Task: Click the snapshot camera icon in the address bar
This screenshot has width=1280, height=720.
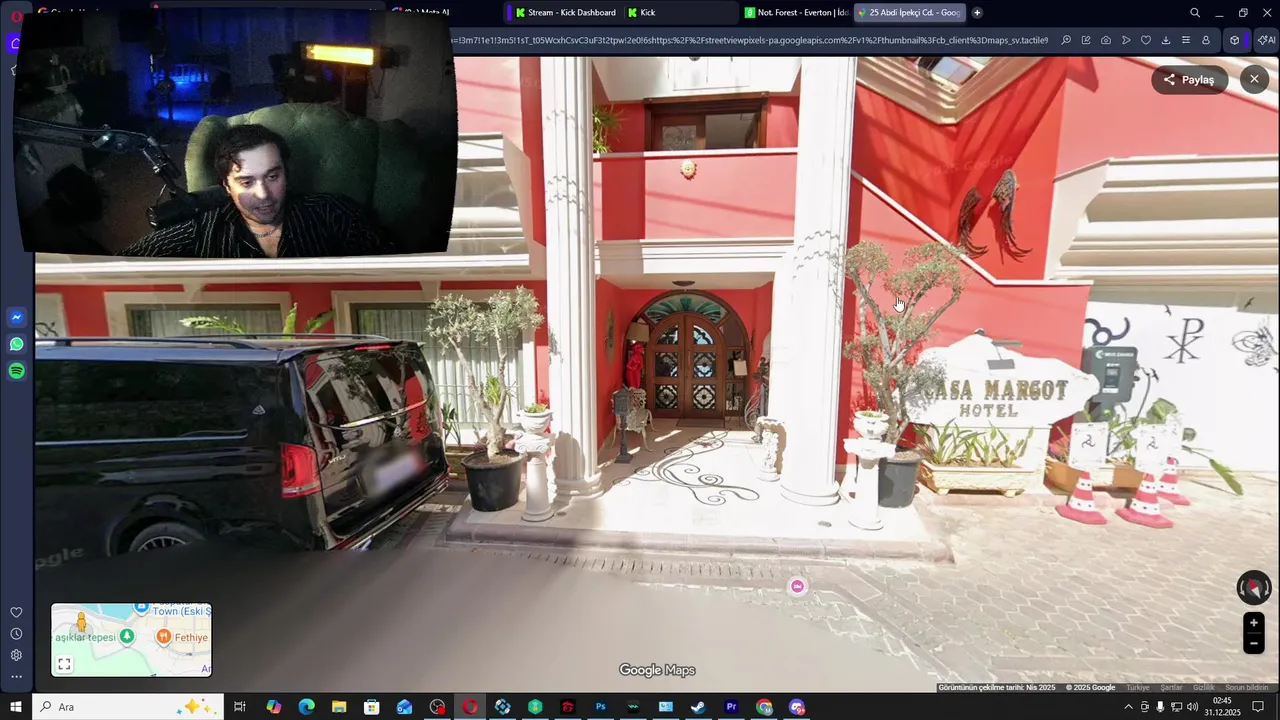Action: tap(1106, 41)
